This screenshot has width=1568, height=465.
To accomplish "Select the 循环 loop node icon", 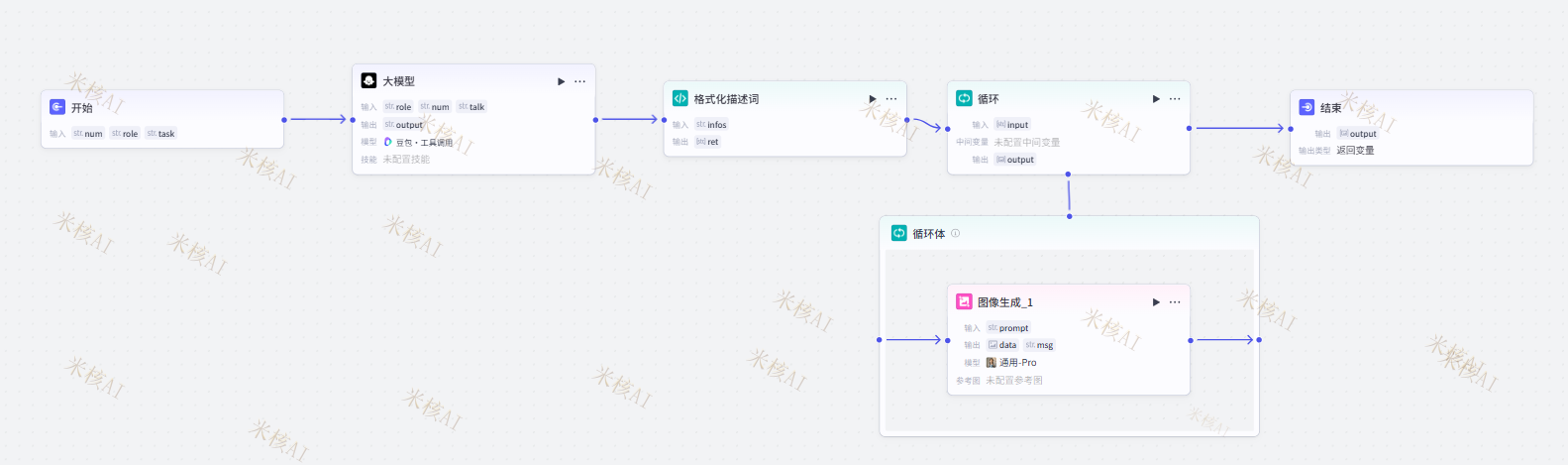I will click(964, 99).
